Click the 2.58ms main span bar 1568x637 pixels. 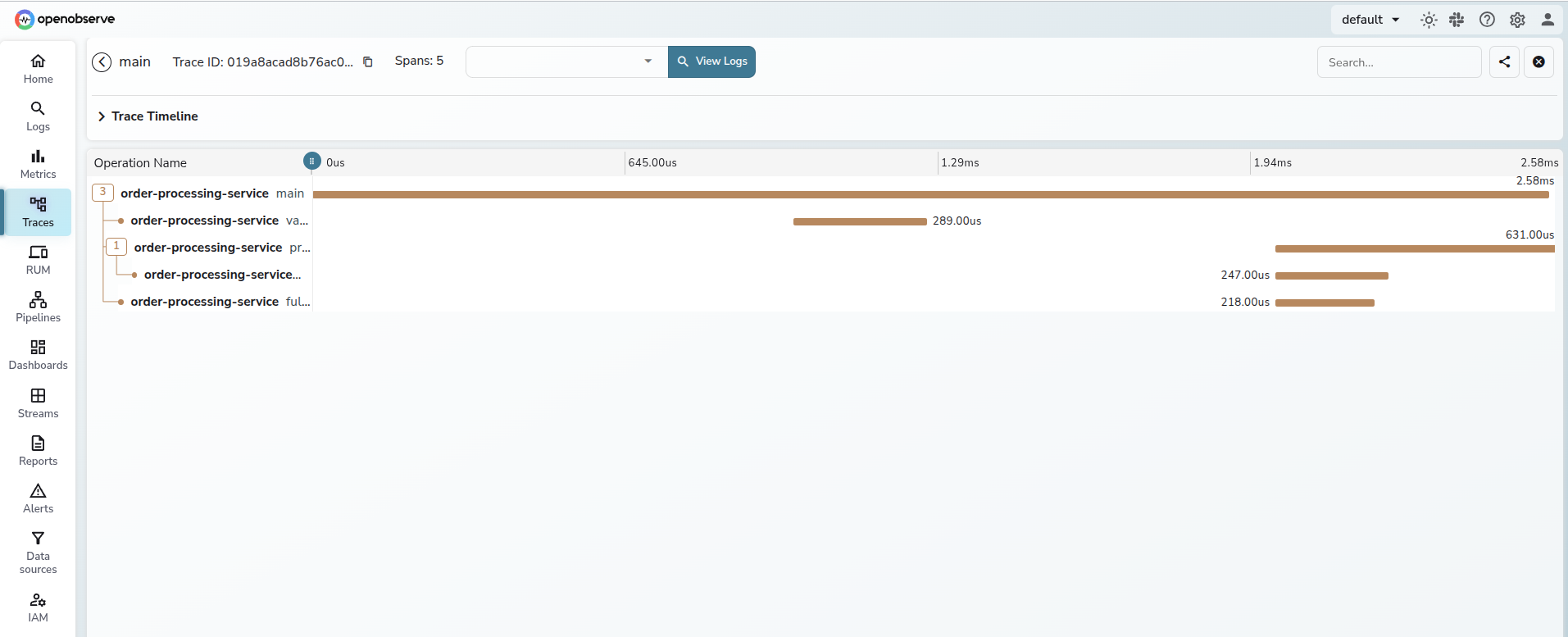point(931,195)
